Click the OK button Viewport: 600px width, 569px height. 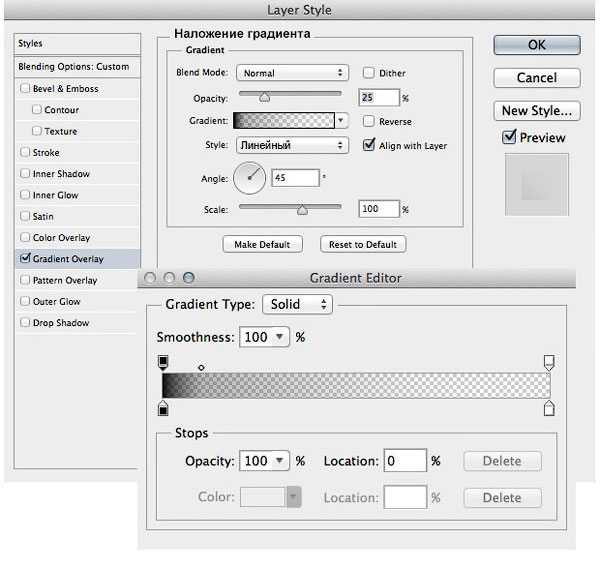[536, 45]
